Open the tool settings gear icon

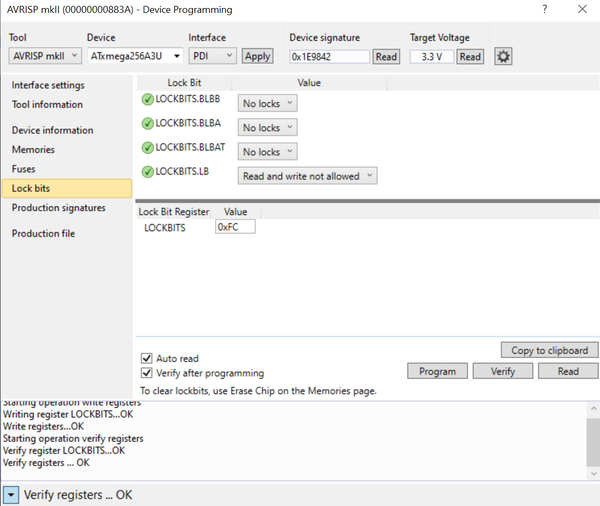(503, 57)
